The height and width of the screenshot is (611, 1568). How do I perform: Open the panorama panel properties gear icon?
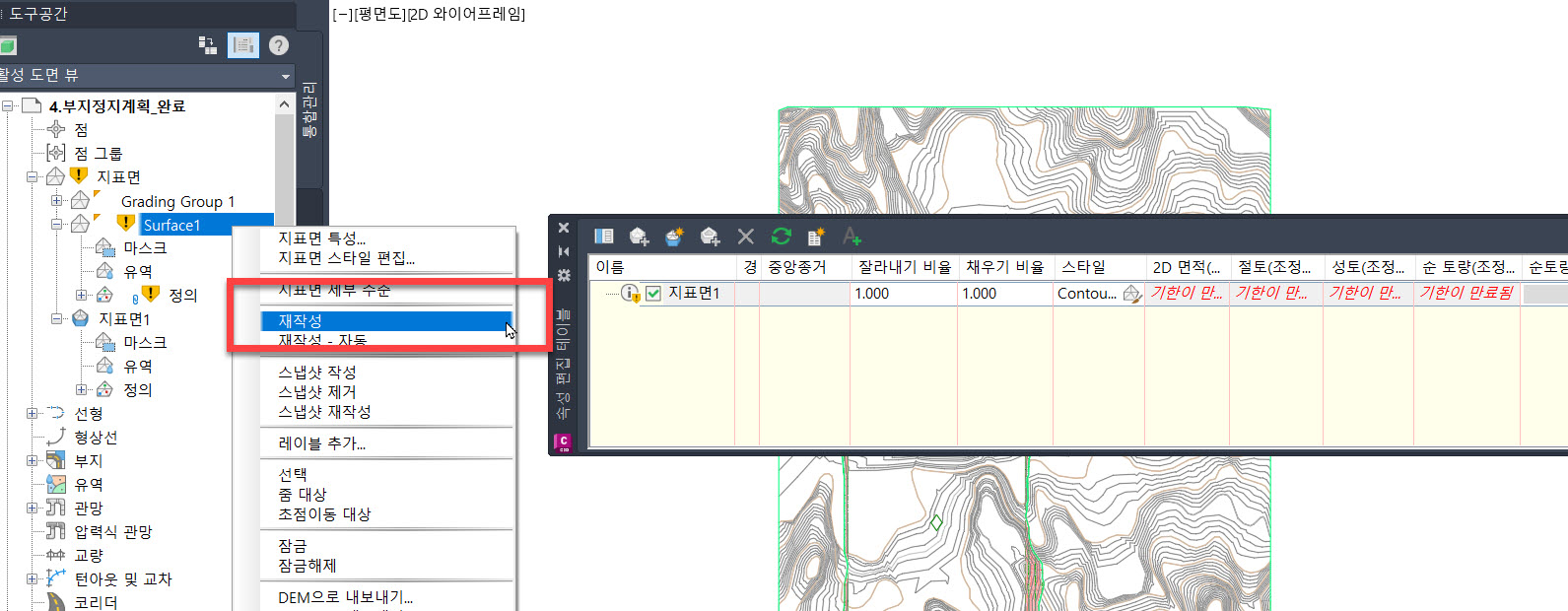[564, 276]
